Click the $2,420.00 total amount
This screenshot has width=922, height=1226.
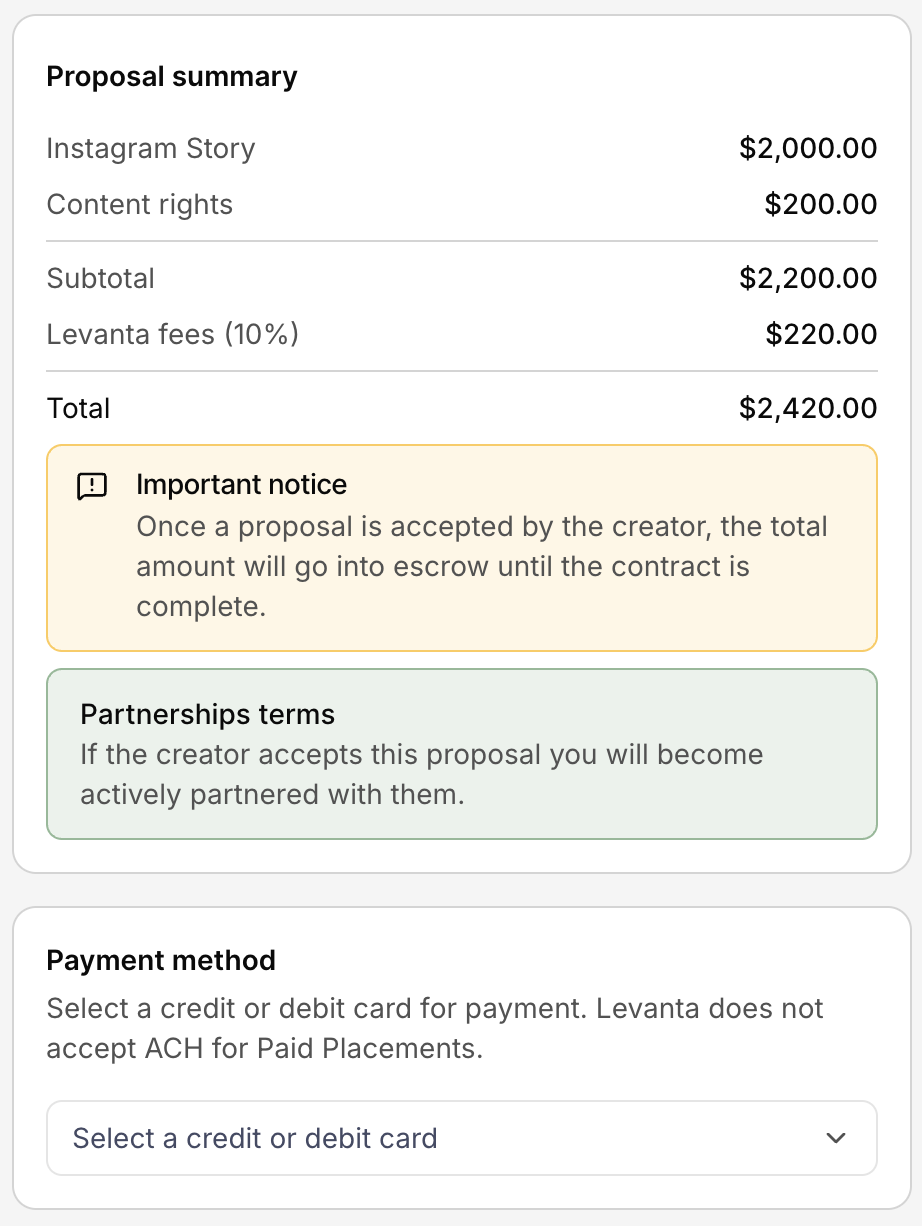click(x=808, y=408)
